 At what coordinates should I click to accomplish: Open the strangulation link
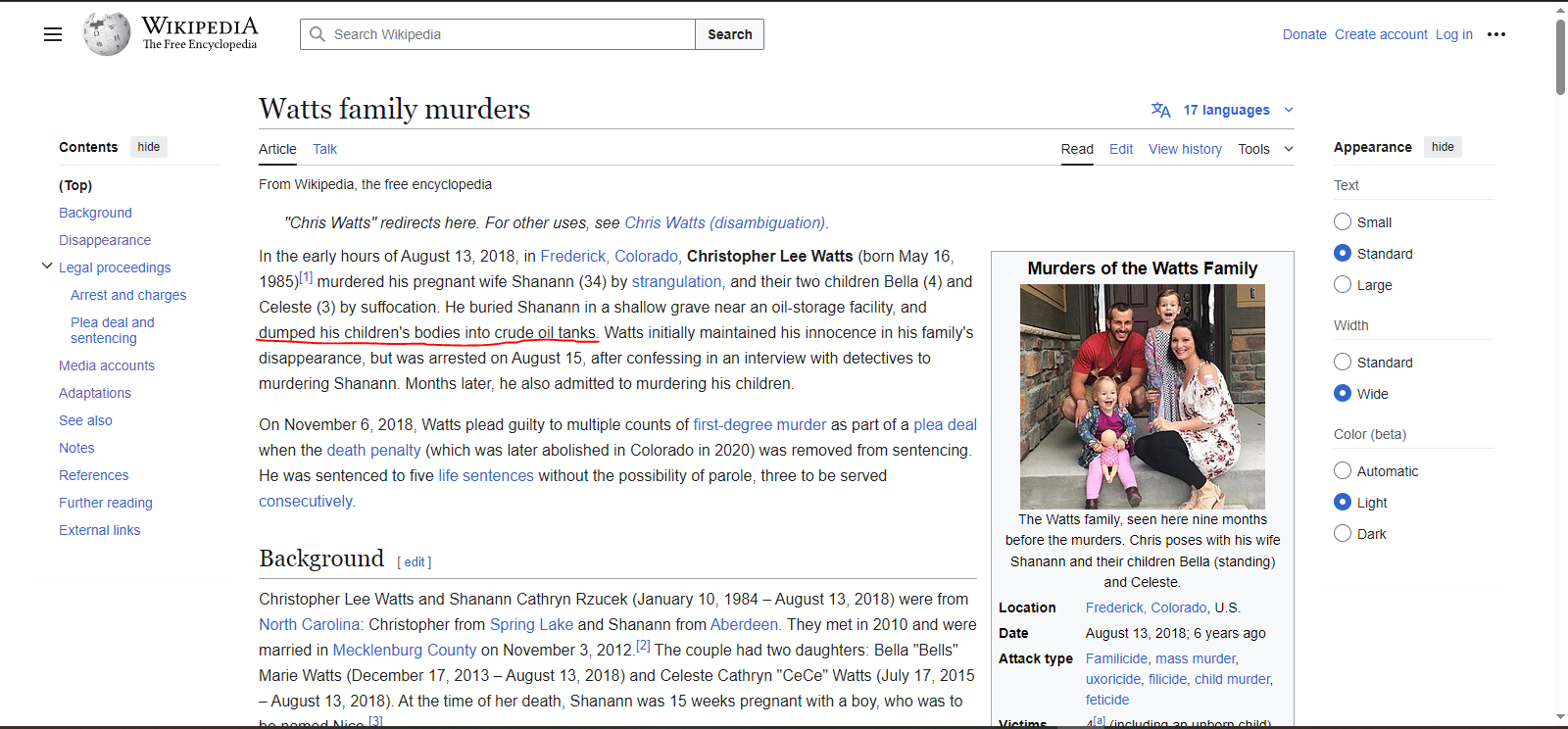pyautogui.click(x=676, y=281)
